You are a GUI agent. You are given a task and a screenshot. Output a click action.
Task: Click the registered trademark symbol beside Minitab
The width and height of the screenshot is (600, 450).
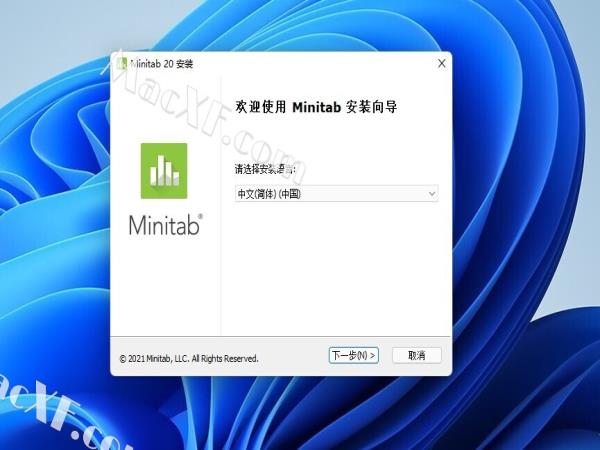[x=201, y=216]
